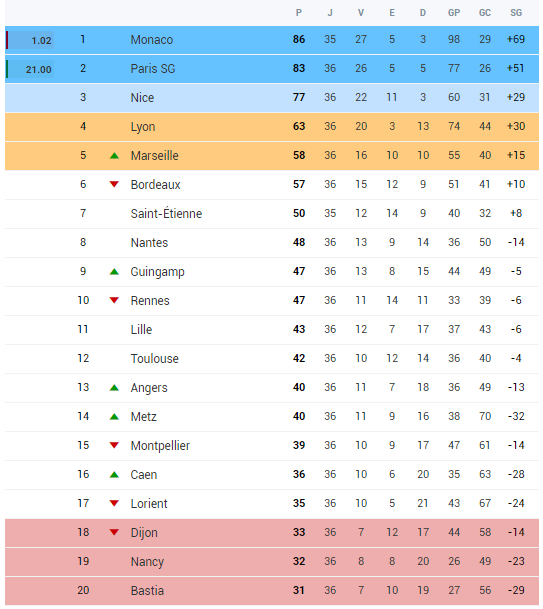Open the Bastia team link
This screenshot has width=543, height=609.
(147, 590)
